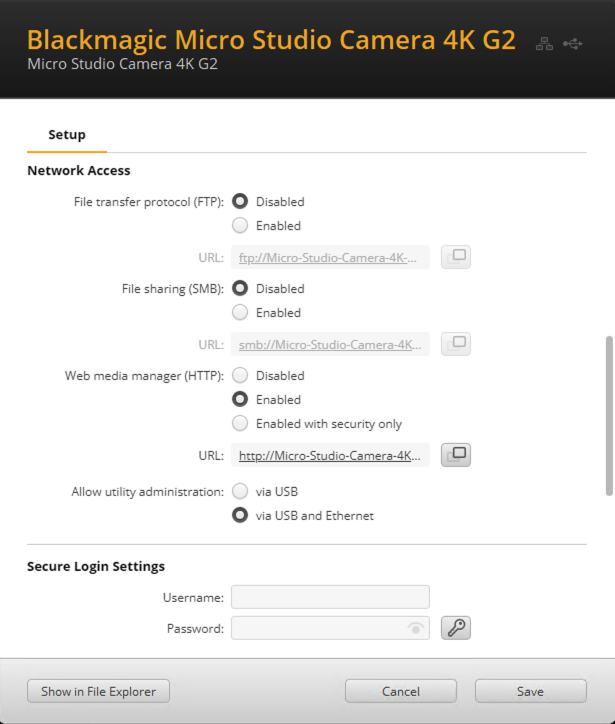Viewport: 615px width, 724px height.
Task: Select Enabled for Web media manager (HTTP)
Action: [240, 399]
